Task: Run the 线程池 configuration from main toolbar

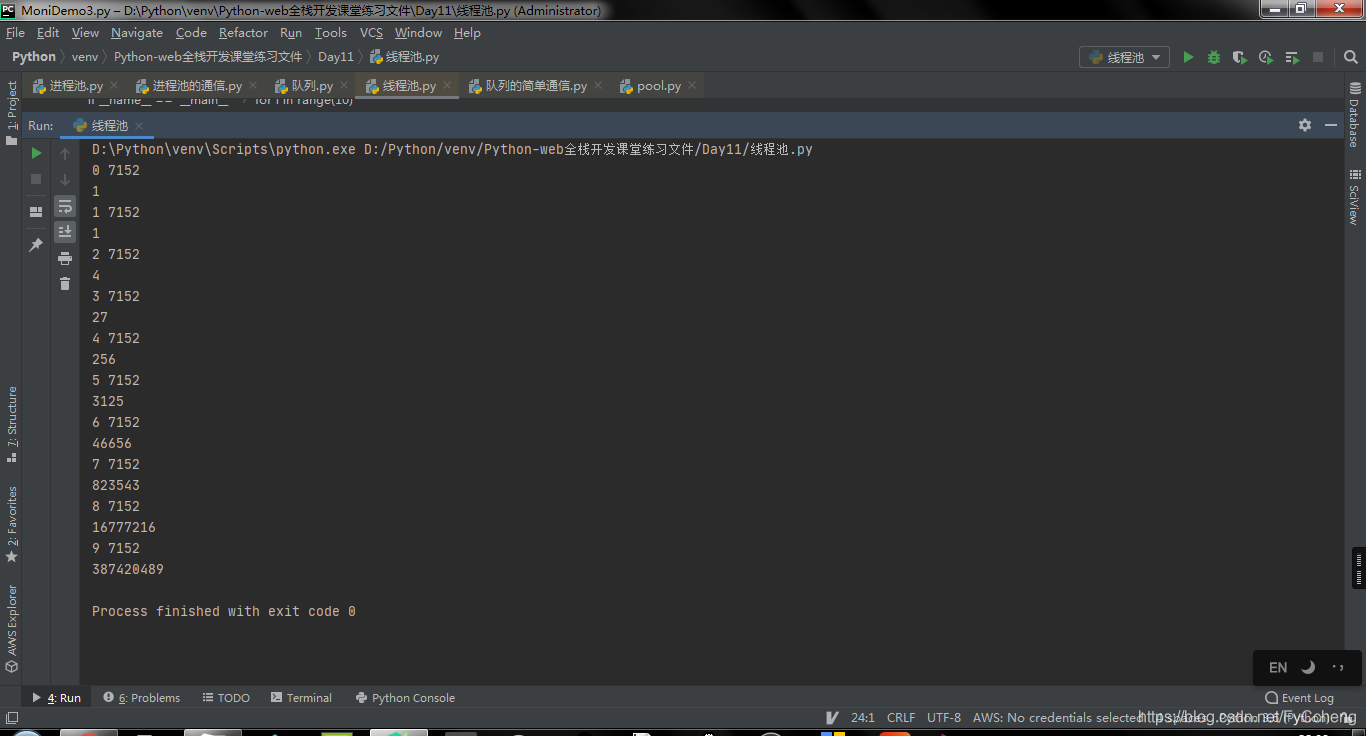Action: click(1188, 57)
